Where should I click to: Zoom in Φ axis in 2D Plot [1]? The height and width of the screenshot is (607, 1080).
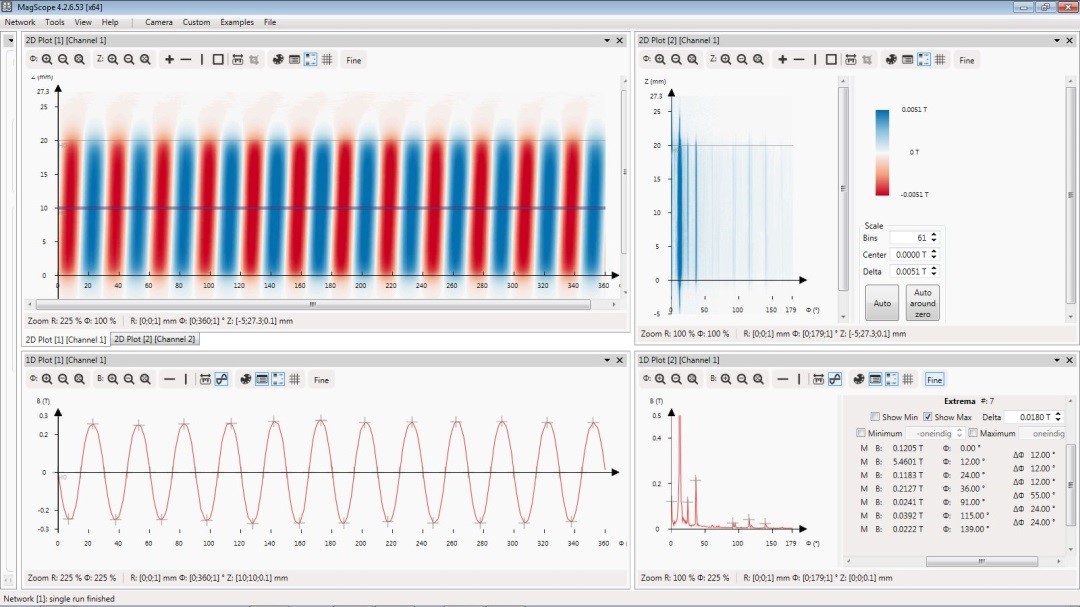click(x=47, y=60)
